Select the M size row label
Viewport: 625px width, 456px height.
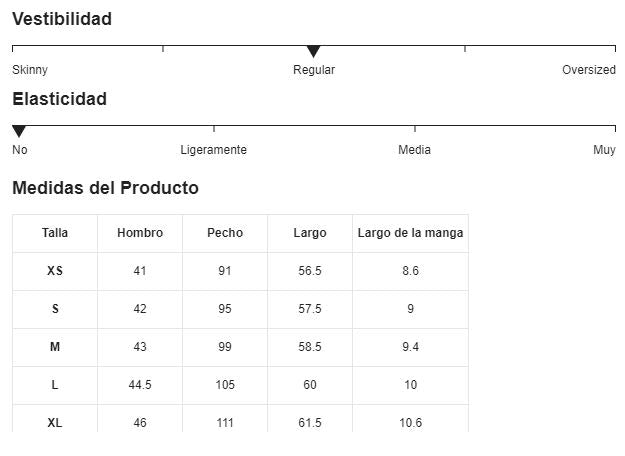pyautogui.click(x=55, y=347)
